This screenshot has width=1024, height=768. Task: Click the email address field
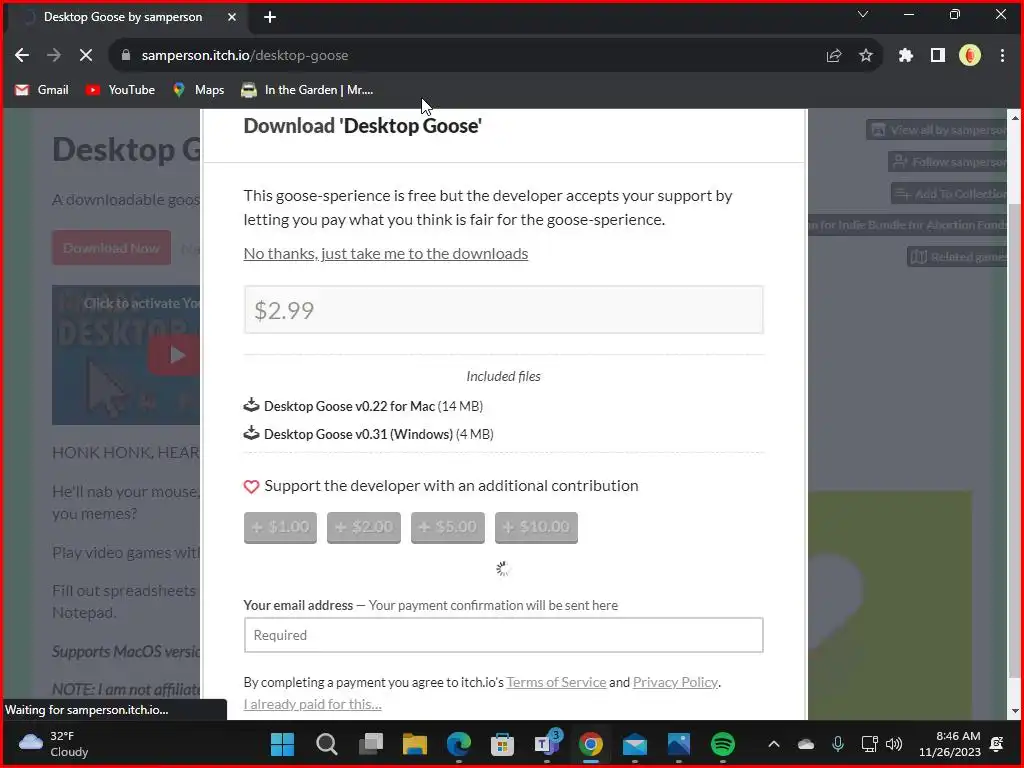pos(504,635)
